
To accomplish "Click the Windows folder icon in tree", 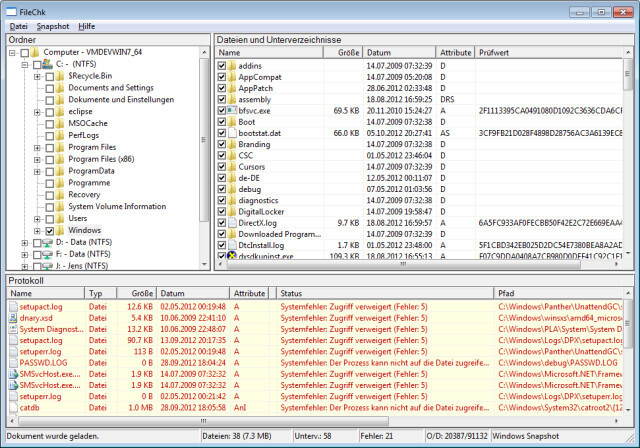I will coord(60,231).
